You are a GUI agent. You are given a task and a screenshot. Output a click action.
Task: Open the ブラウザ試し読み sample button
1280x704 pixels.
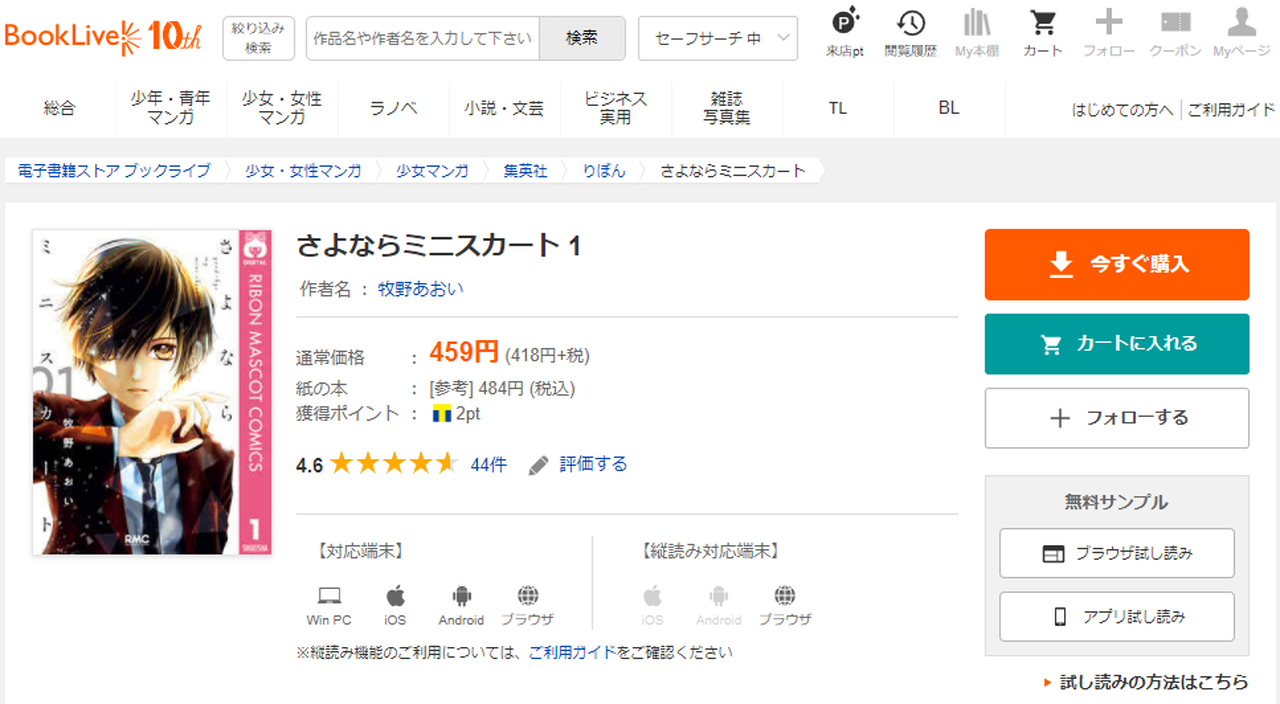(1116, 553)
